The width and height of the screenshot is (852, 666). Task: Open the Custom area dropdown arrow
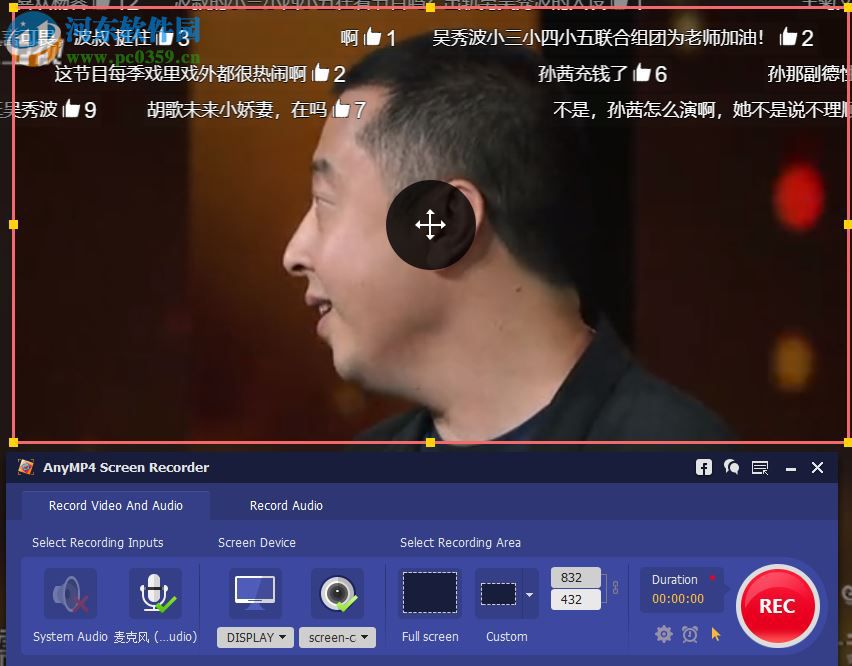(x=527, y=592)
